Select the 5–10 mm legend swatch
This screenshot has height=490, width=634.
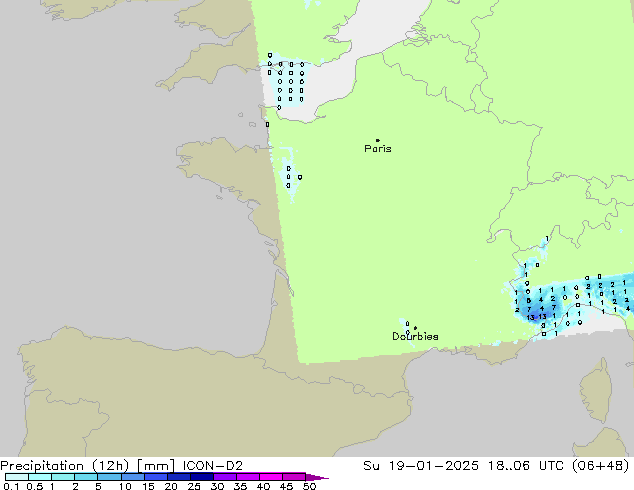(109, 477)
